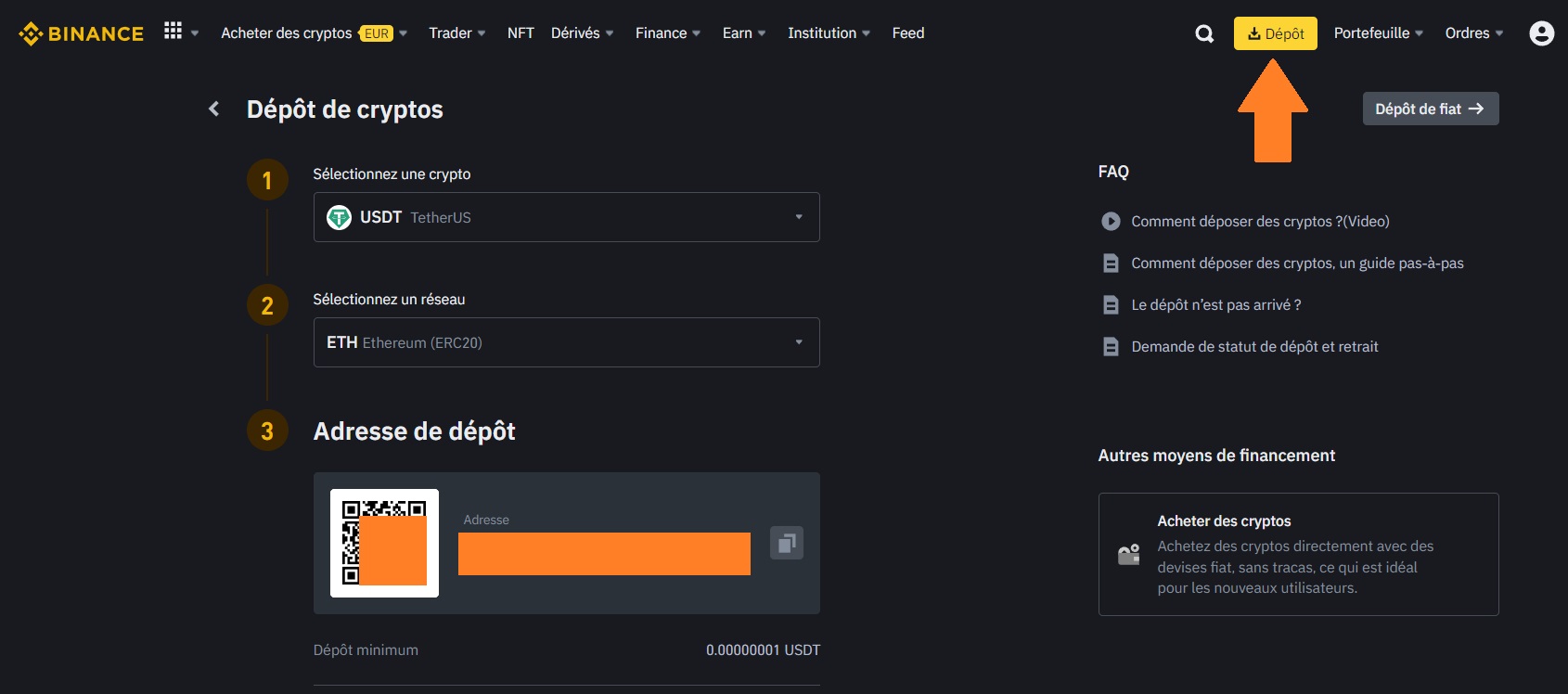The width and height of the screenshot is (1568, 694).
Task: Click the Dépôt de fiat button
Action: pyautogui.click(x=1431, y=109)
